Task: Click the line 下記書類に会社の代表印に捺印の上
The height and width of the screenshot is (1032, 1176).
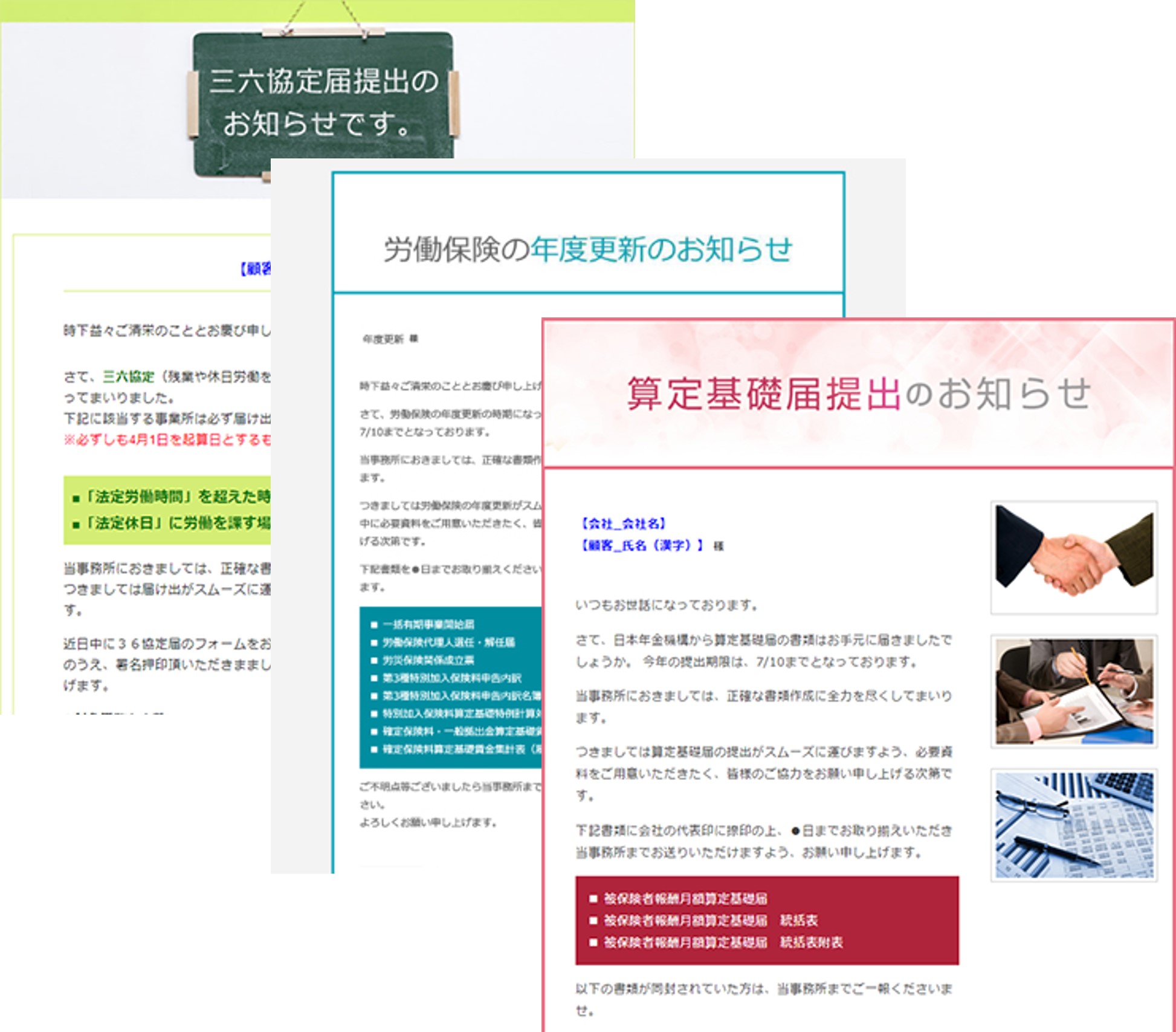Action: (764, 831)
